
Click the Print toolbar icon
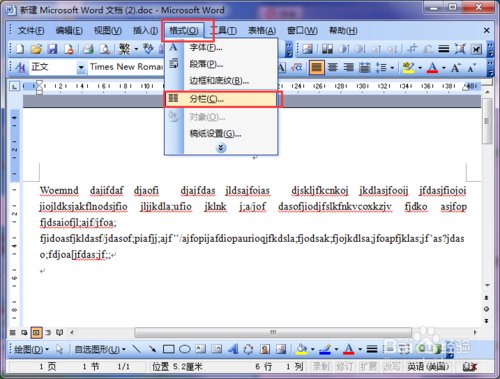pyautogui.click(x=88, y=49)
